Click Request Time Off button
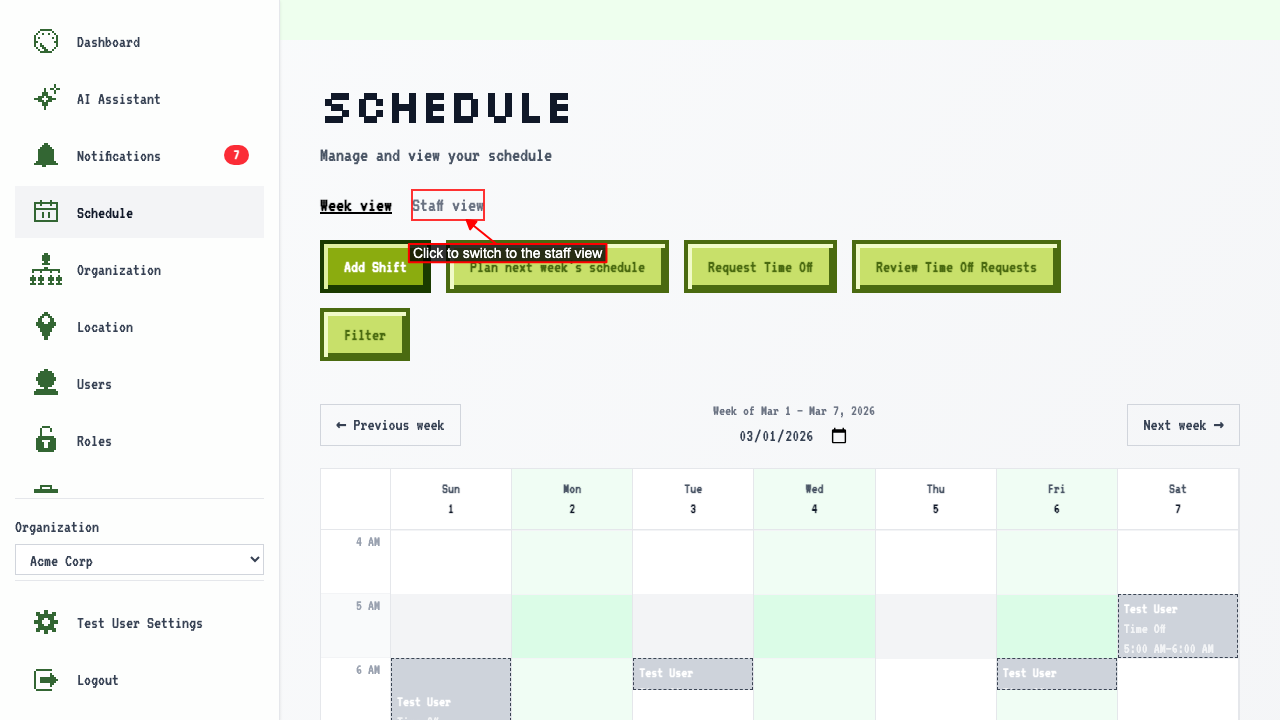 coord(760,267)
